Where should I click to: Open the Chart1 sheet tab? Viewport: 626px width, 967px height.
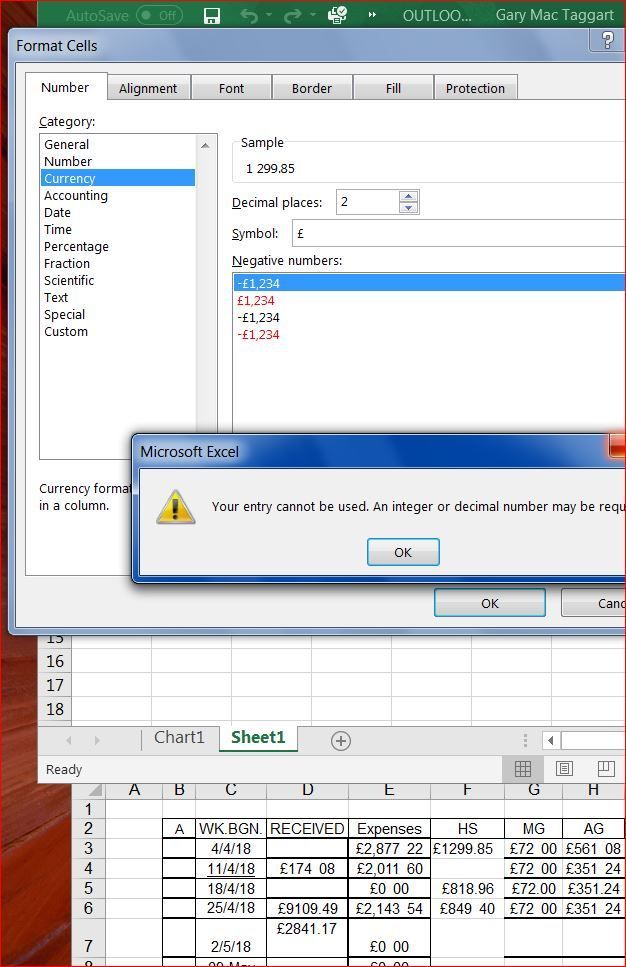pyautogui.click(x=179, y=738)
